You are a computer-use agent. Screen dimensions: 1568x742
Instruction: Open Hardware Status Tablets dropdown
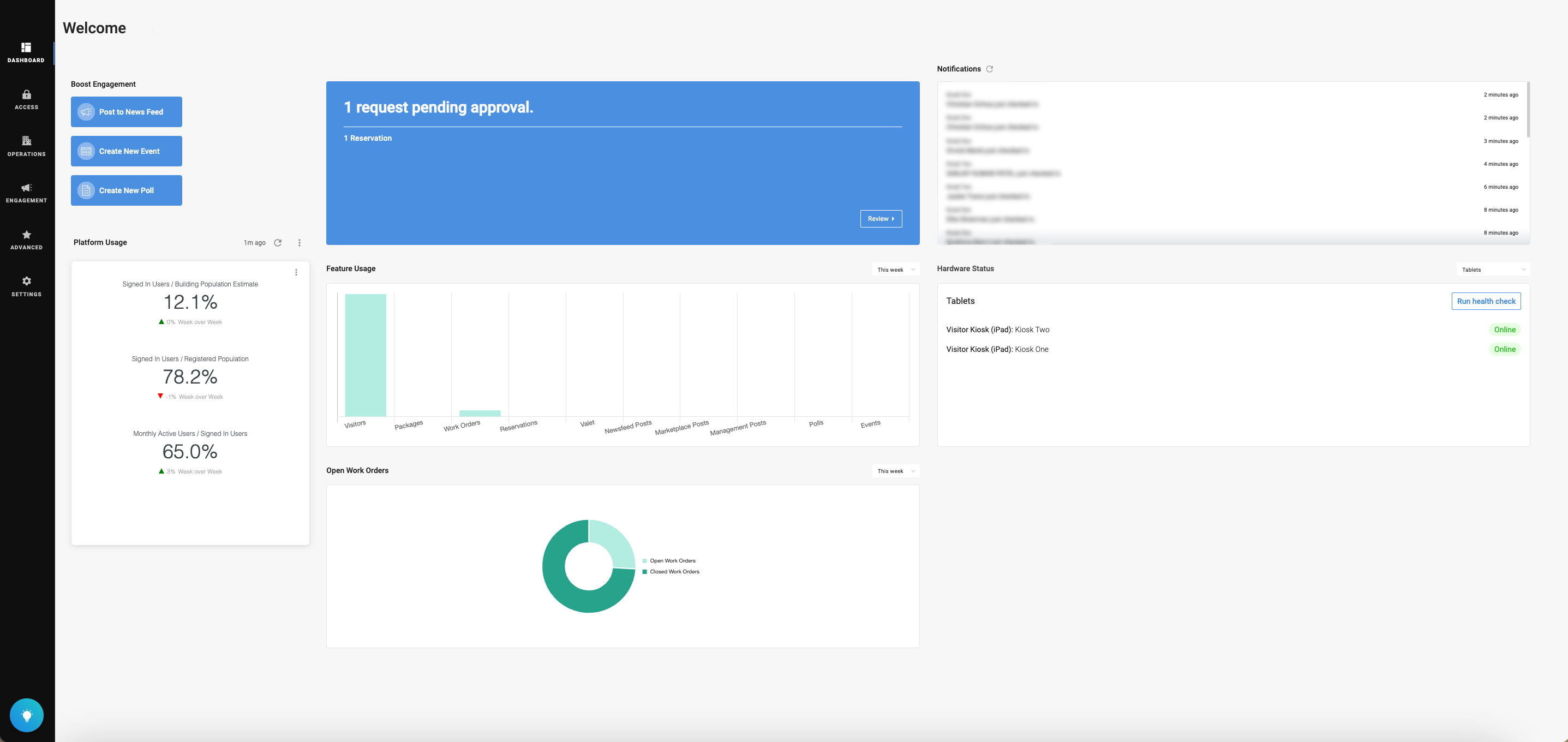coord(1493,270)
